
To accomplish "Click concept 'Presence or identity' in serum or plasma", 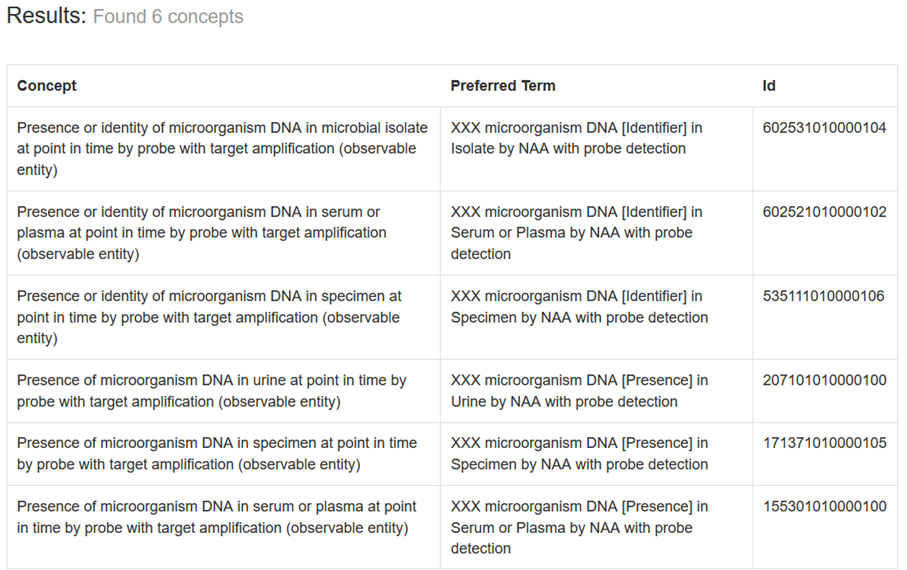I will 201,233.
